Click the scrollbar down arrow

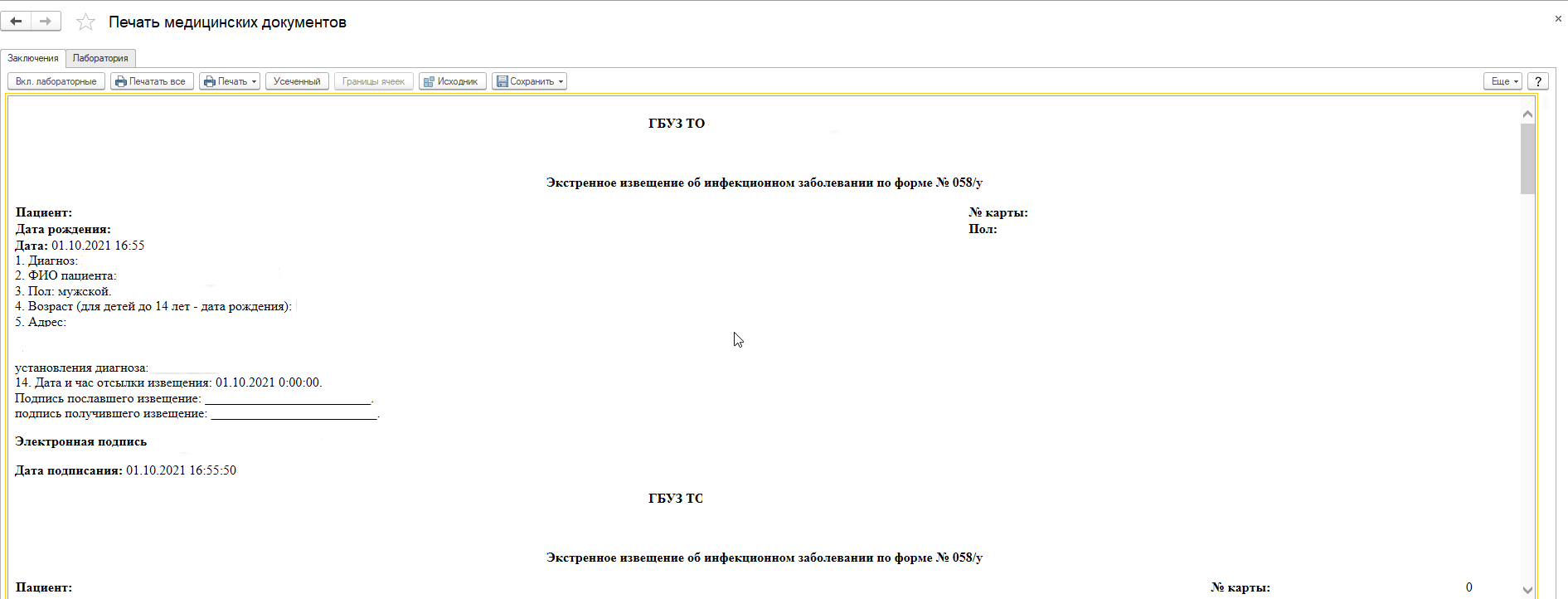[1527, 590]
